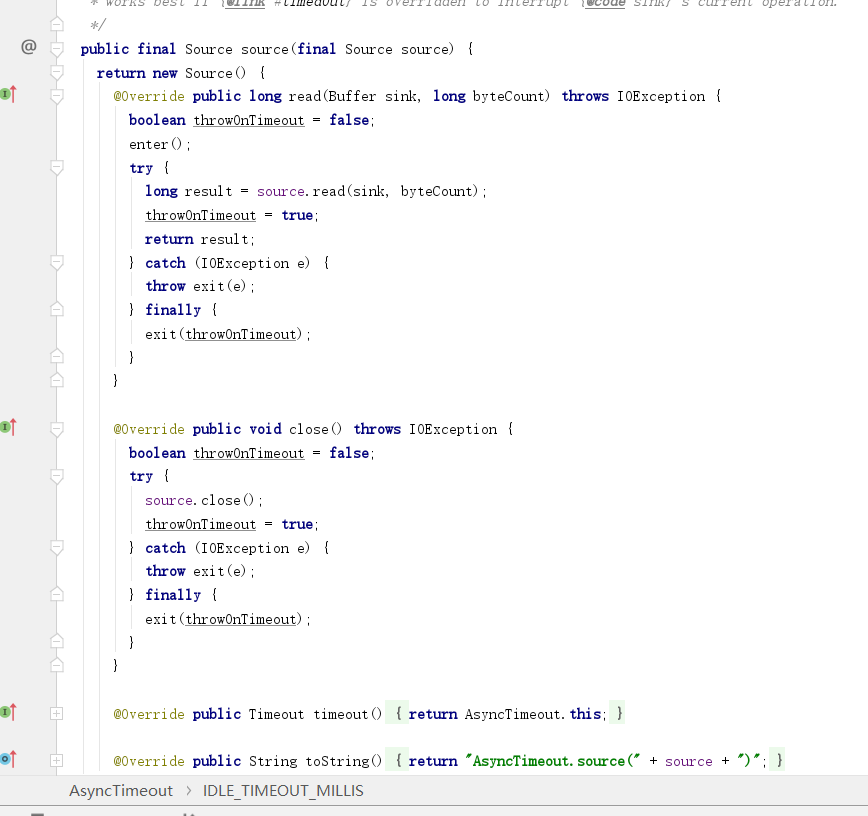The width and height of the screenshot is (868, 816).
Task: Collapse the read() method with its fold marker
Action: point(57,96)
